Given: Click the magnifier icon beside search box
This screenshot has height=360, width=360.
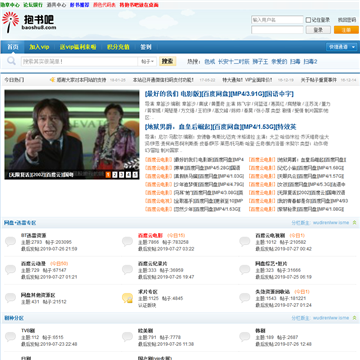Looking at the screenshot, I should point(11,61).
